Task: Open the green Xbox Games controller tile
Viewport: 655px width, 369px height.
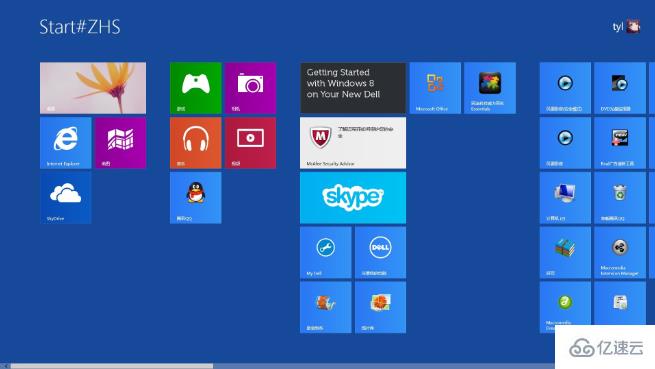Action: coord(195,88)
